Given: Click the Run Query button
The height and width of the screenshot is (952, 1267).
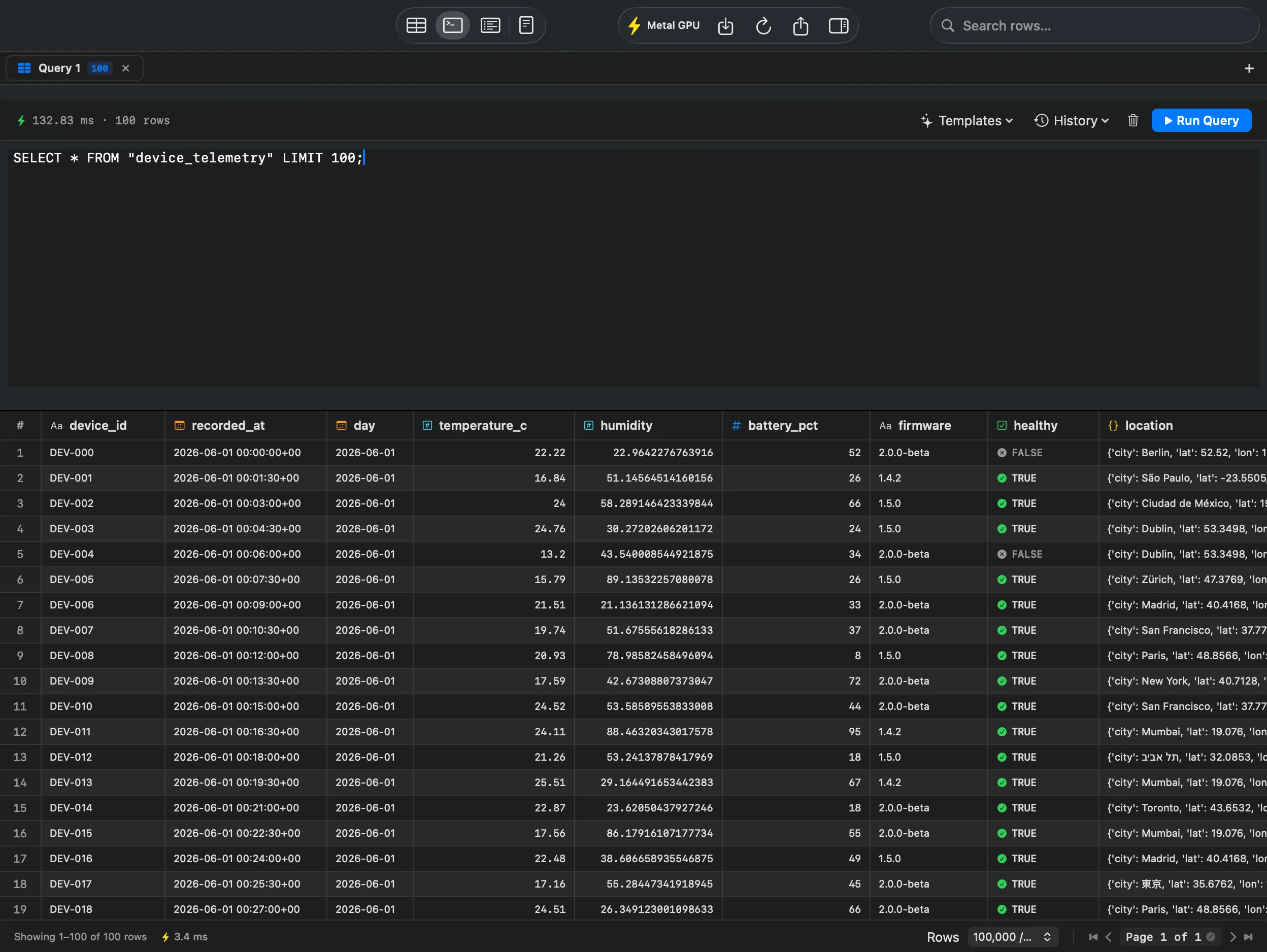Looking at the screenshot, I should click(1201, 120).
